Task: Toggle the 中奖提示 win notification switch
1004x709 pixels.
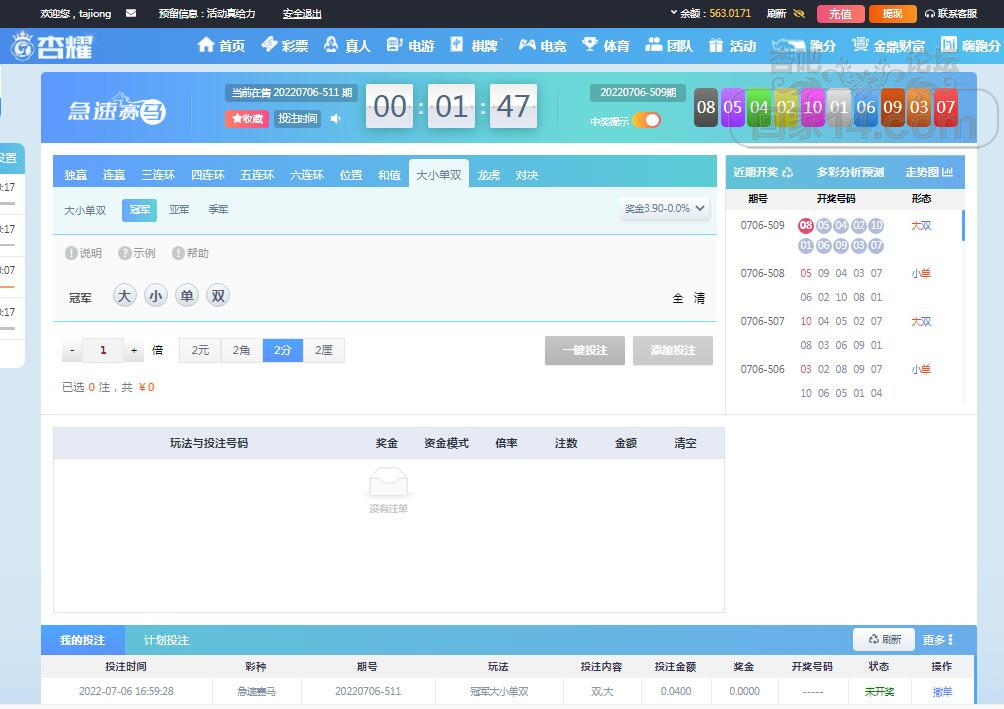Action: coord(646,121)
